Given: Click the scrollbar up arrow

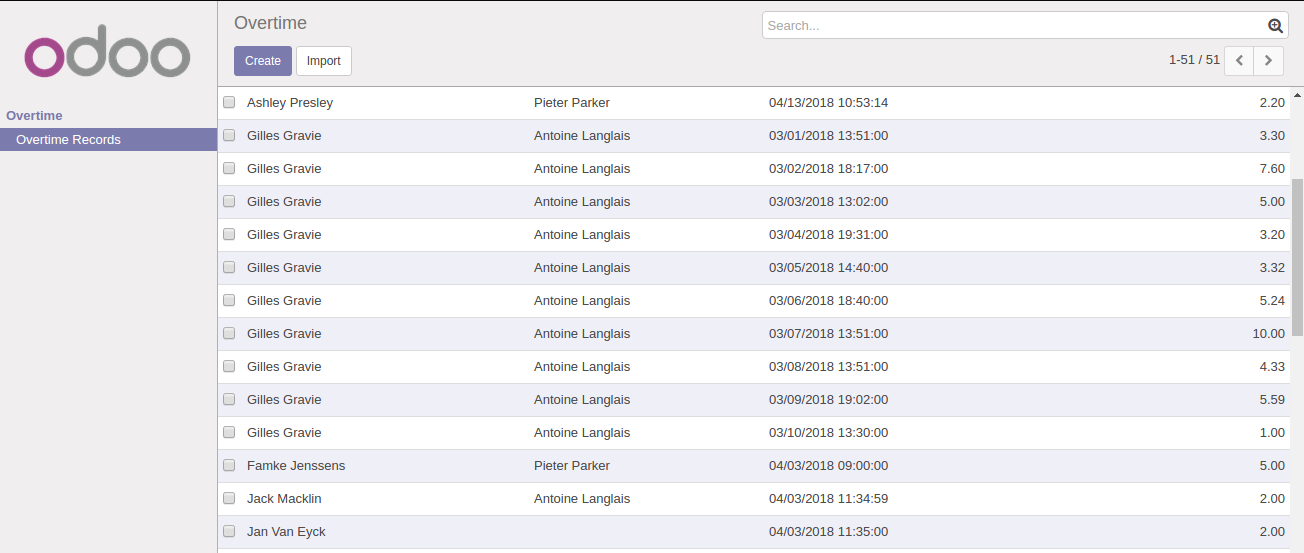Looking at the screenshot, I should [x=1297, y=96].
